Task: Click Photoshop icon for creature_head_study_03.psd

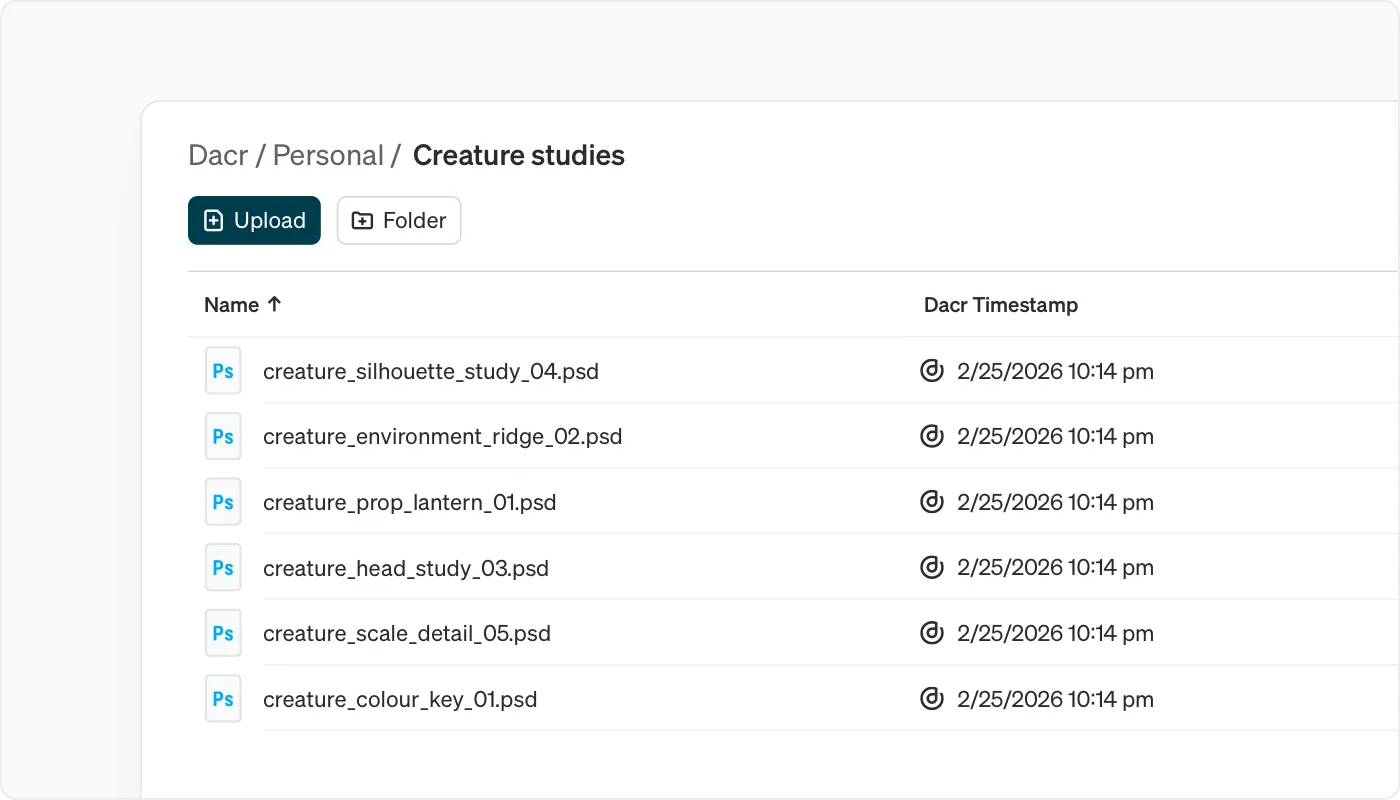Action: [x=223, y=568]
